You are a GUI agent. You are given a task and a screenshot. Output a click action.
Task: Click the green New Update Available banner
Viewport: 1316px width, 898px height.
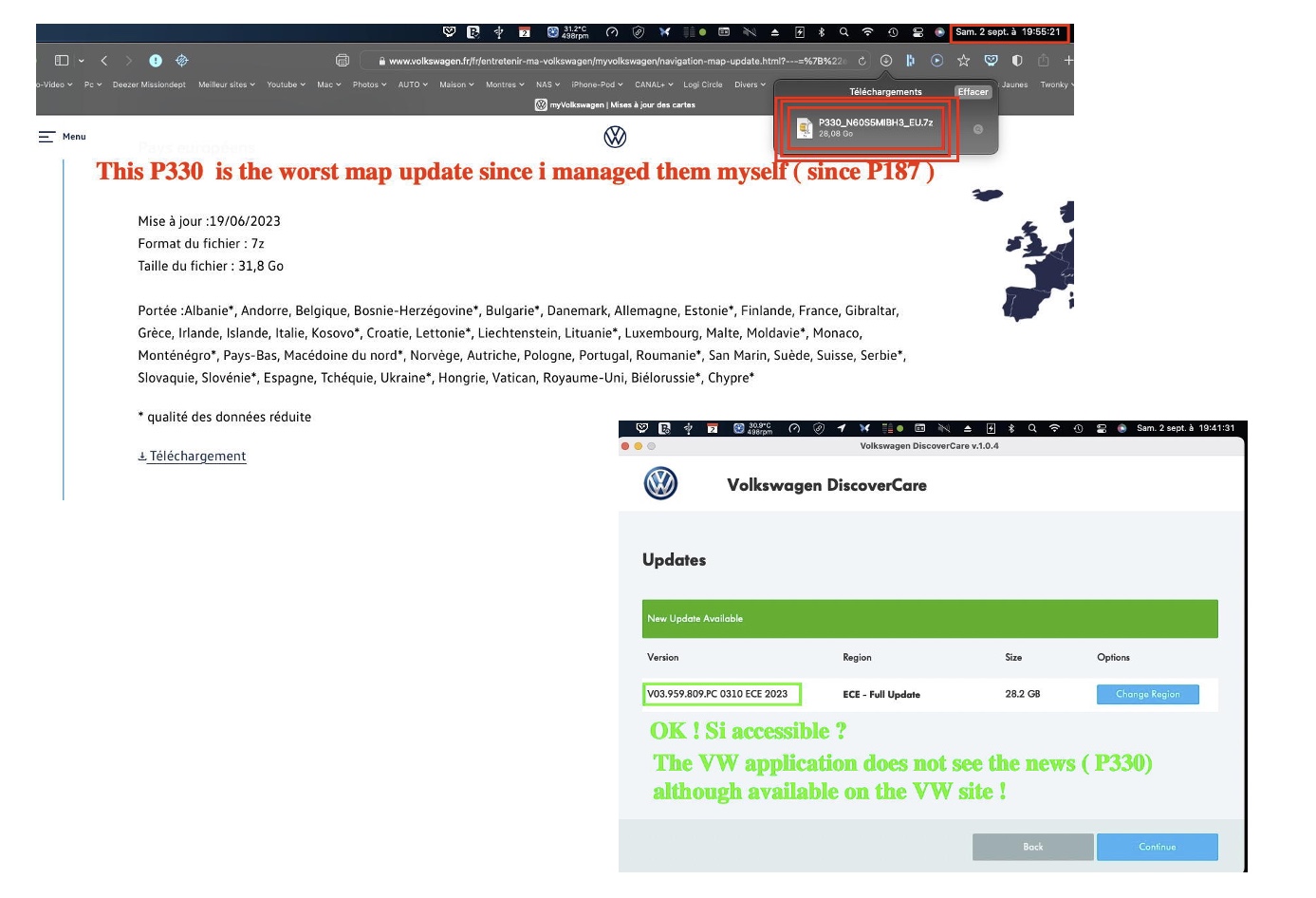[x=930, y=619]
